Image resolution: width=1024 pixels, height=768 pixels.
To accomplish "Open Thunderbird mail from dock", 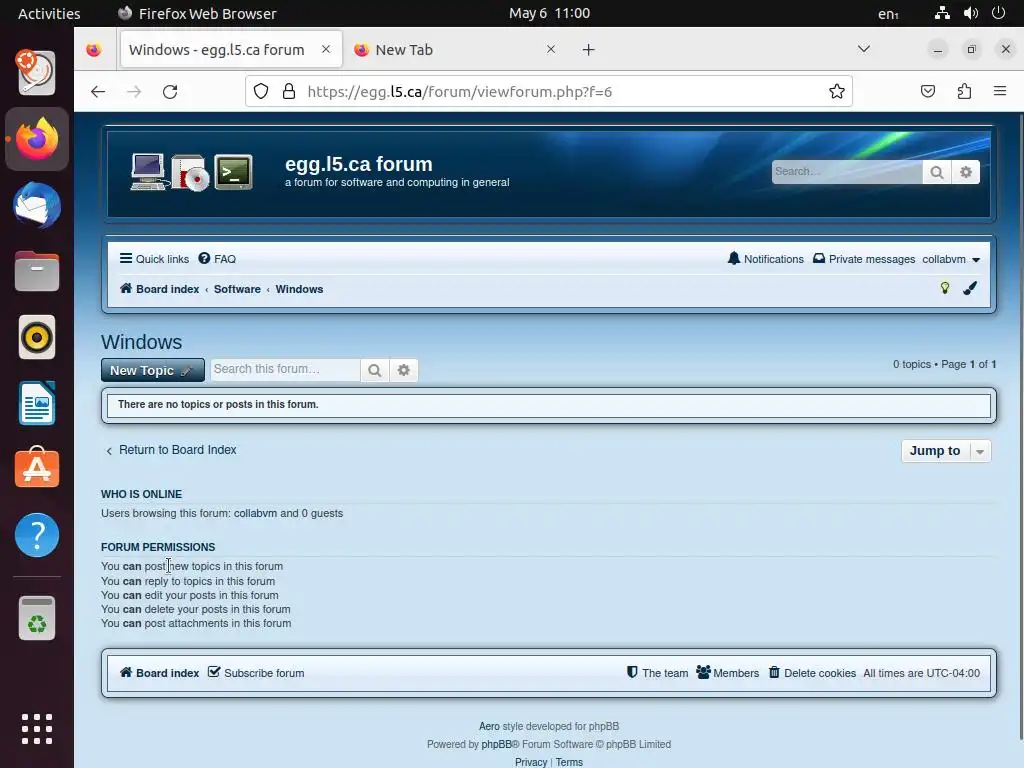I will coord(37,206).
